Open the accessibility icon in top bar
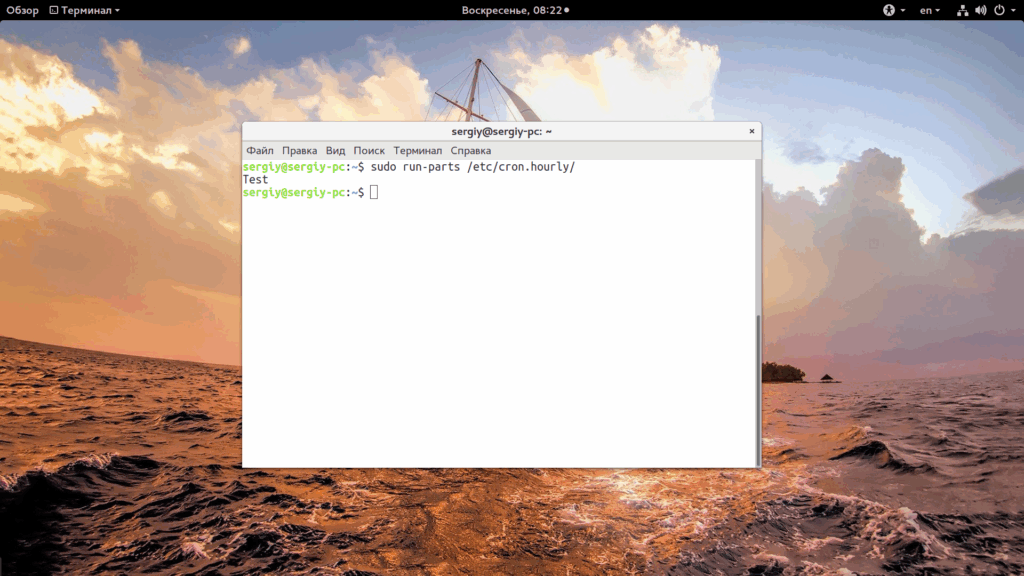1024x576 pixels. click(889, 10)
